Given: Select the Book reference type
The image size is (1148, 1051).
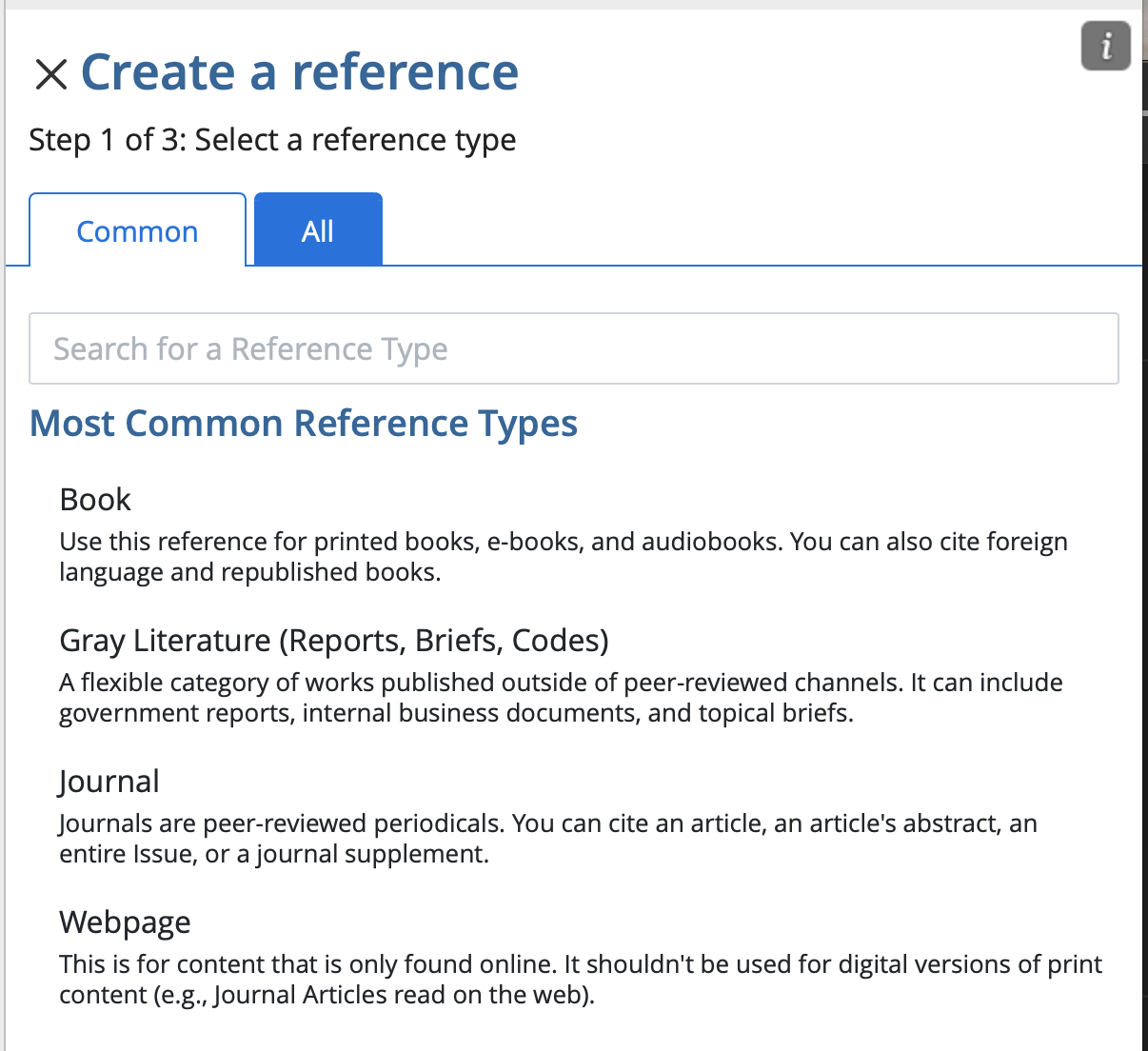Looking at the screenshot, I should click(x=95, y=499).
